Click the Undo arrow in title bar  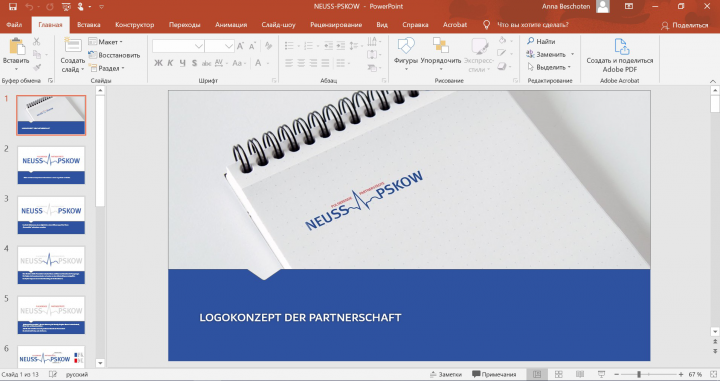(x=29, y=6)
